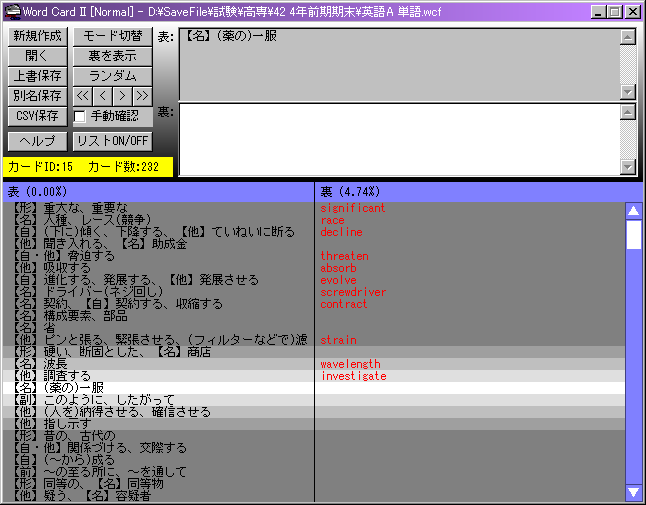
Task: Toggle the list with リストON/OFF
Action: [x=112, y=141]
